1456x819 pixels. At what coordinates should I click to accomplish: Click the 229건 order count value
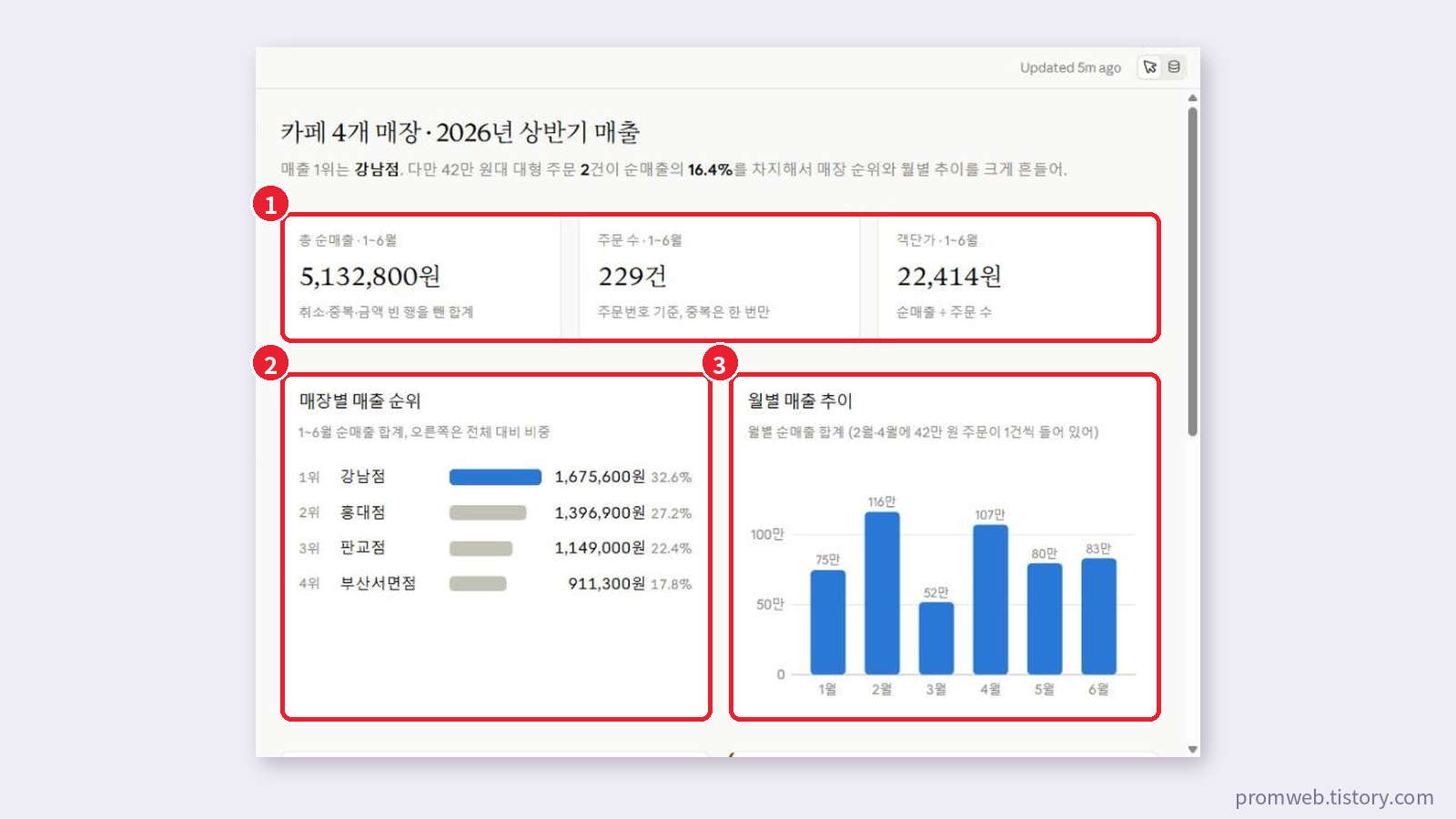[x=632, y=276]
